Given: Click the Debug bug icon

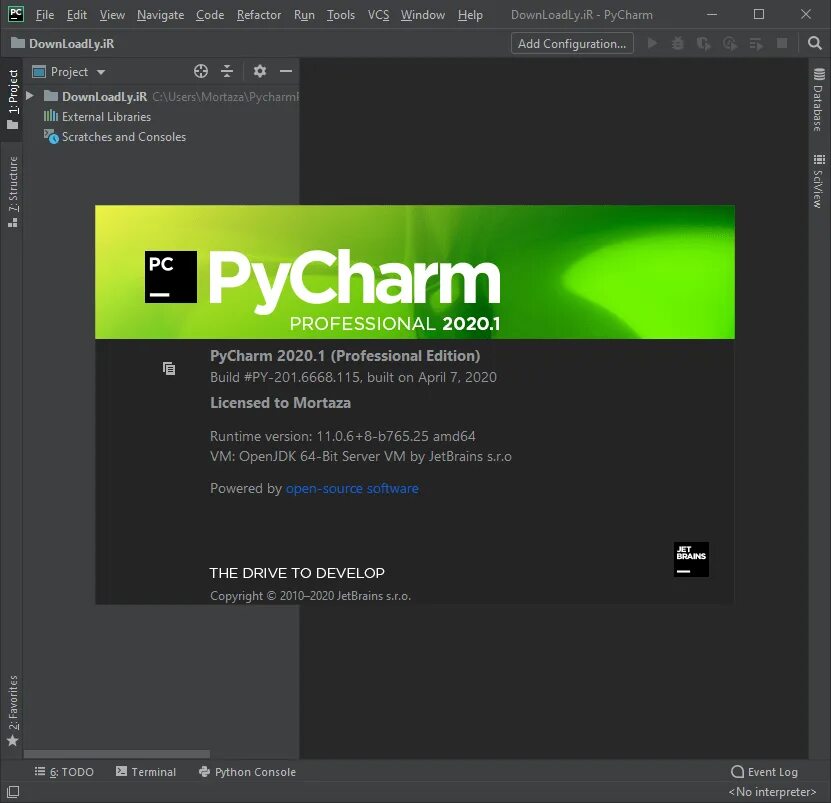Looking at the screenshot, I should pyautogui.click(x=678, y=43).
